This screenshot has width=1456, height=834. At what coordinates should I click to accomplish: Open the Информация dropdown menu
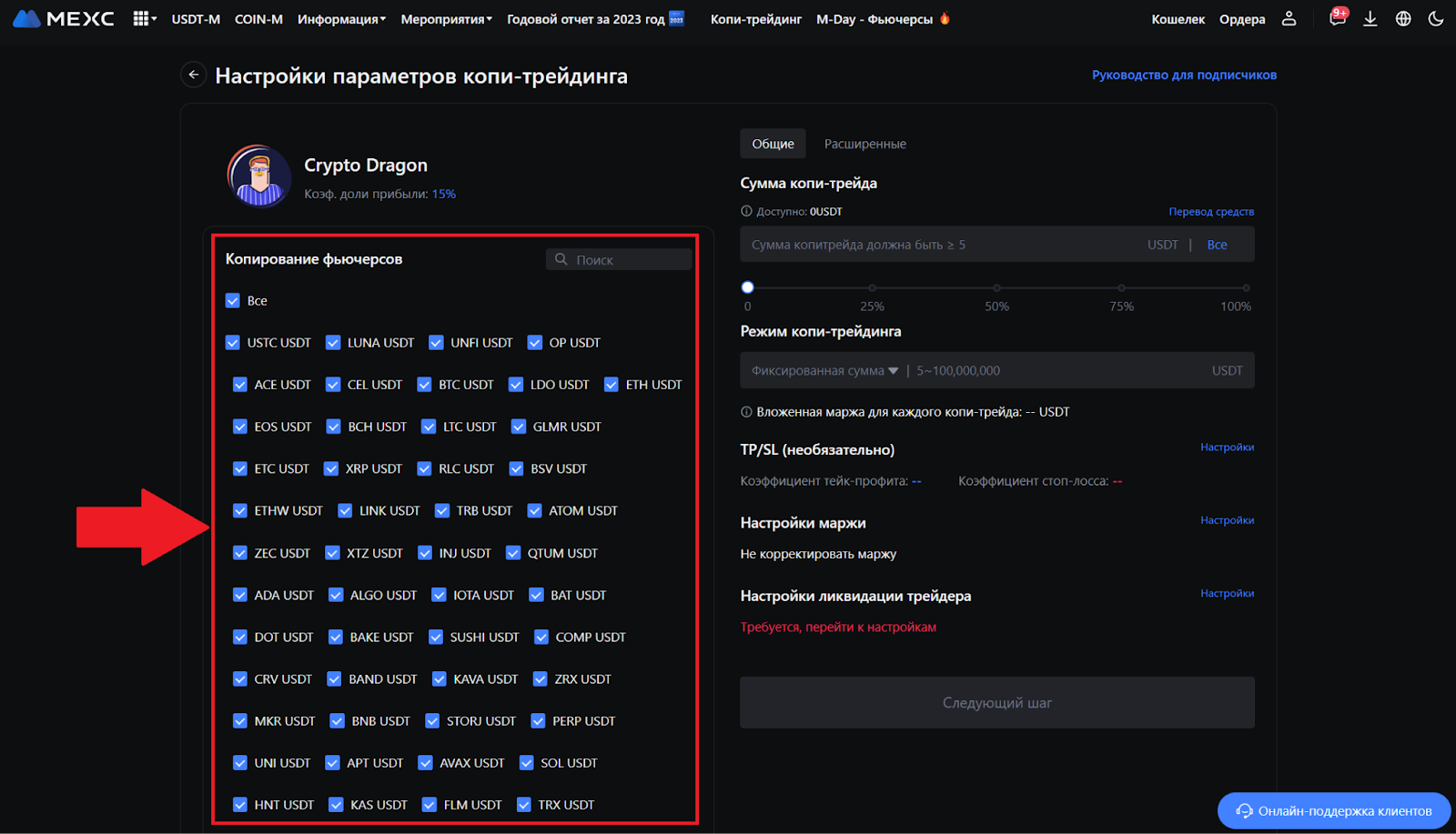(x=341, y=19)
